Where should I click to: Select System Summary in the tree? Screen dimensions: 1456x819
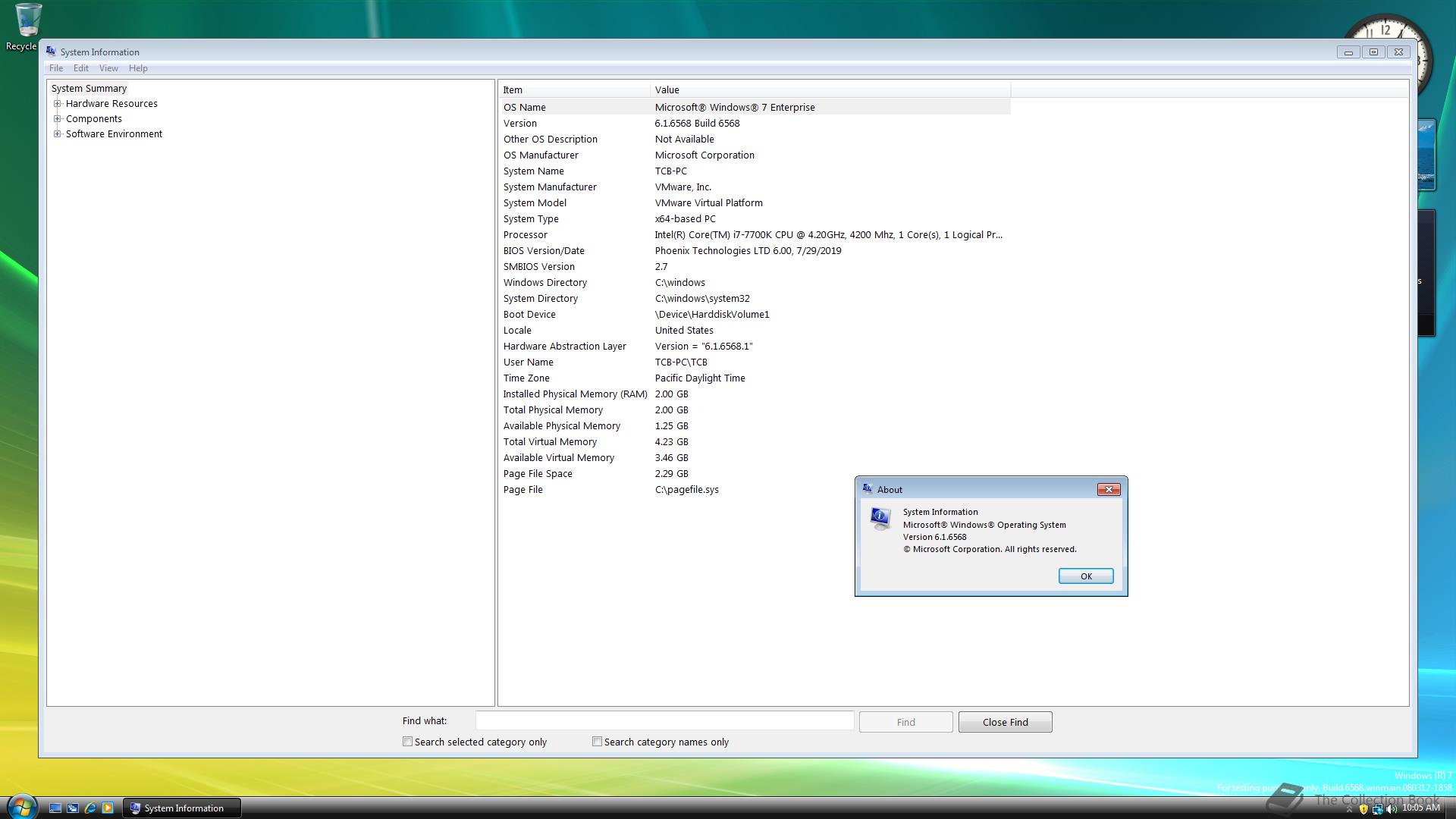click(x=89, y=89)
